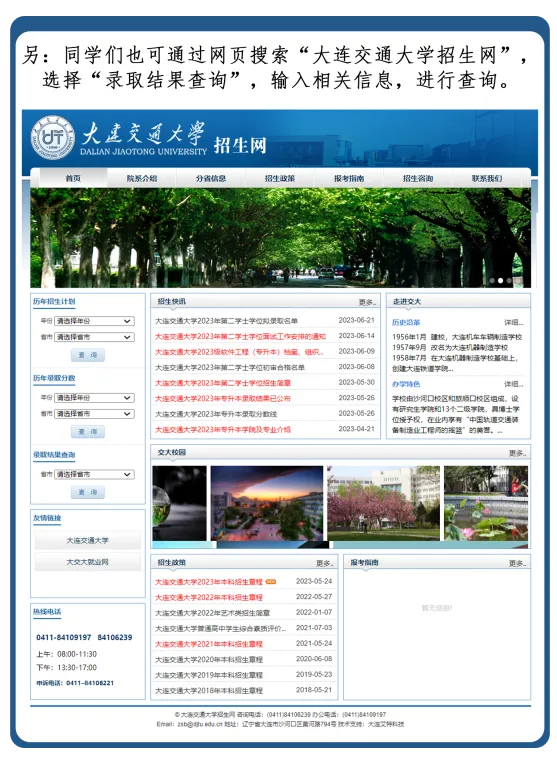Image resolution: width=557 pixels, height=764 pixels.
Task: Click the date 2023-05-24 in 招生政策
Action: 314,581
